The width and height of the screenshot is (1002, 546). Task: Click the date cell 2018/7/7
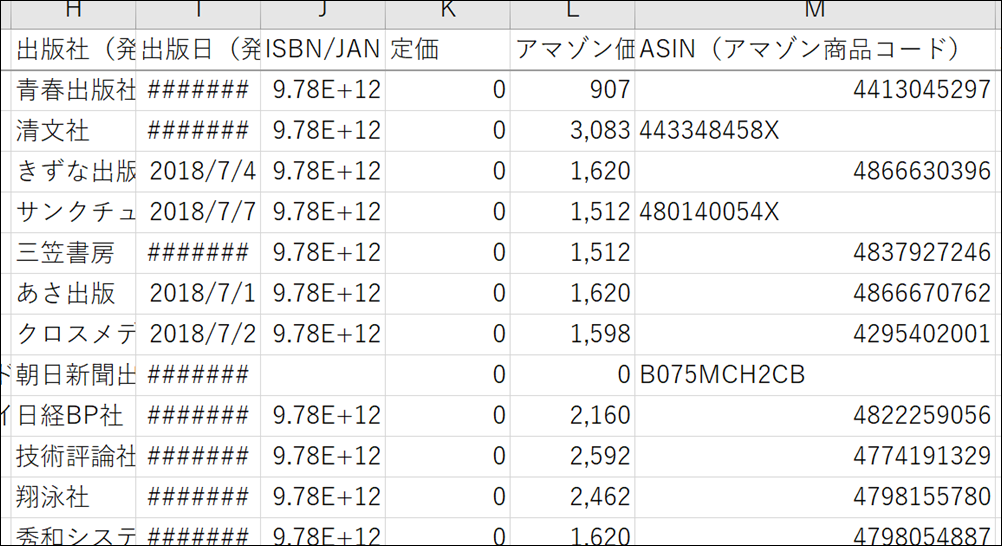point(198,212)
